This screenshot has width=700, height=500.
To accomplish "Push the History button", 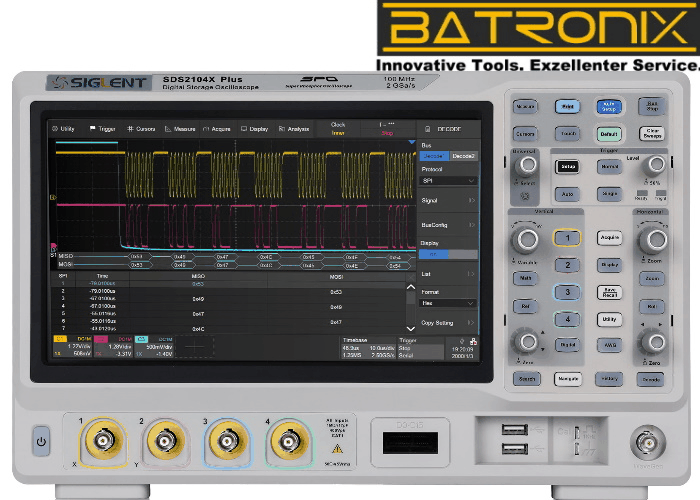I will point(609,379).
